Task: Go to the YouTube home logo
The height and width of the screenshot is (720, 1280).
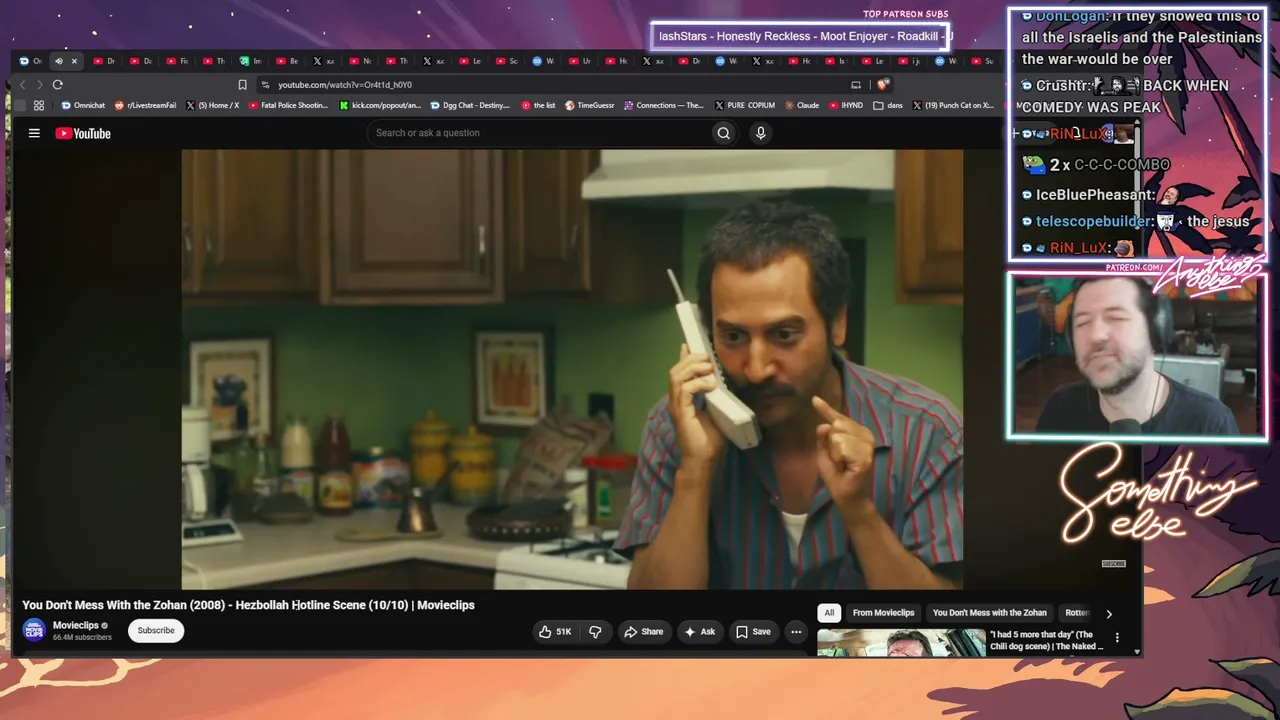Action: point(83,133)
